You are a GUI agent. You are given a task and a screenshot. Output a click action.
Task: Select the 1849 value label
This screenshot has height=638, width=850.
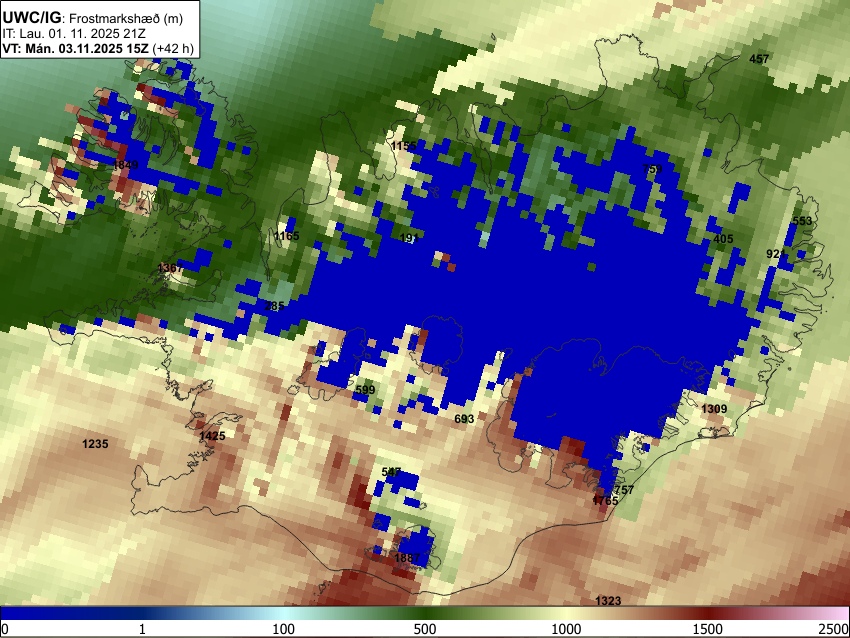125,165
